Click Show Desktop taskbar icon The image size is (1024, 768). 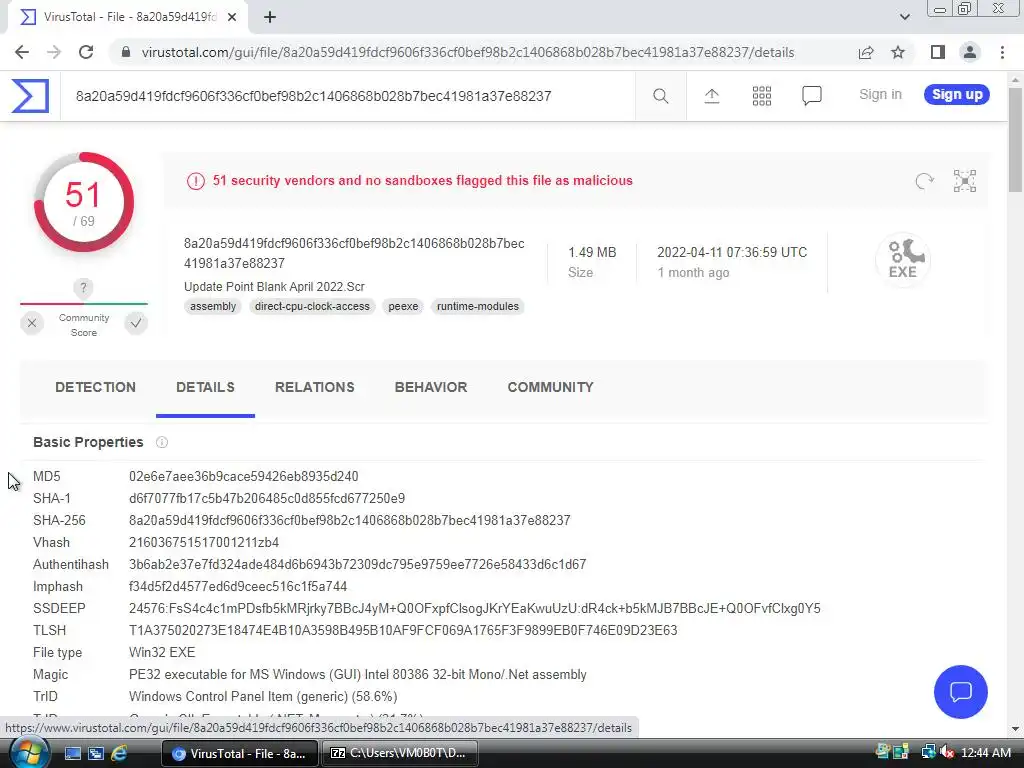[x=72, y=753]
